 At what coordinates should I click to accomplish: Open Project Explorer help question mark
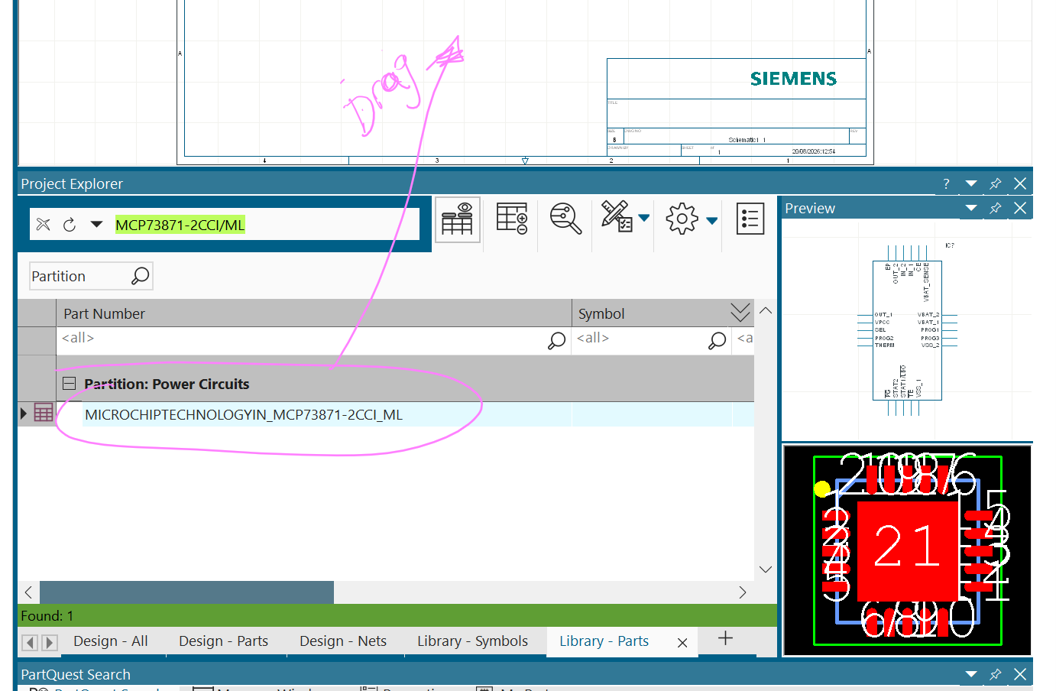click(946, 184)
